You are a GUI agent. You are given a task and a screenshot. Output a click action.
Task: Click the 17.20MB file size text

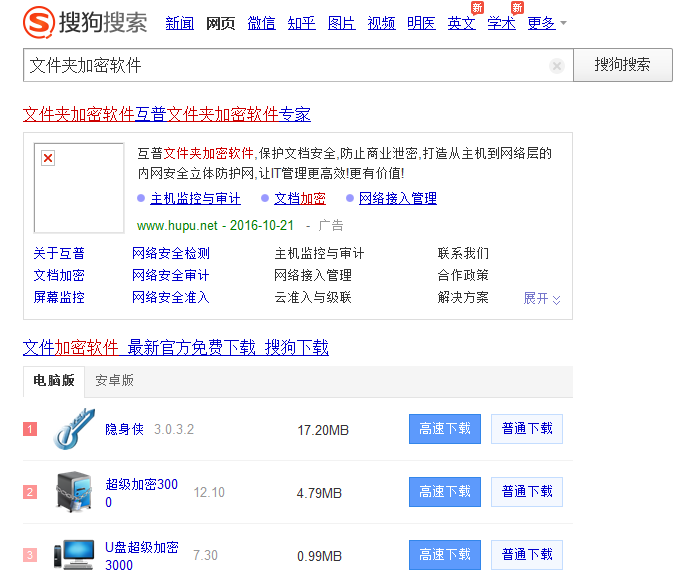323,430
